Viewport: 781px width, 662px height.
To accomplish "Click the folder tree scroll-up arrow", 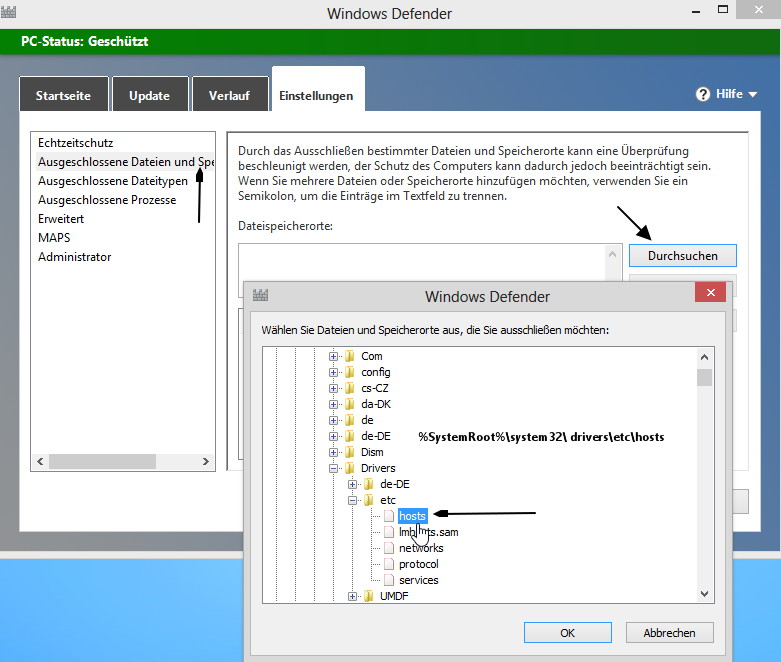I will (704, 357).
